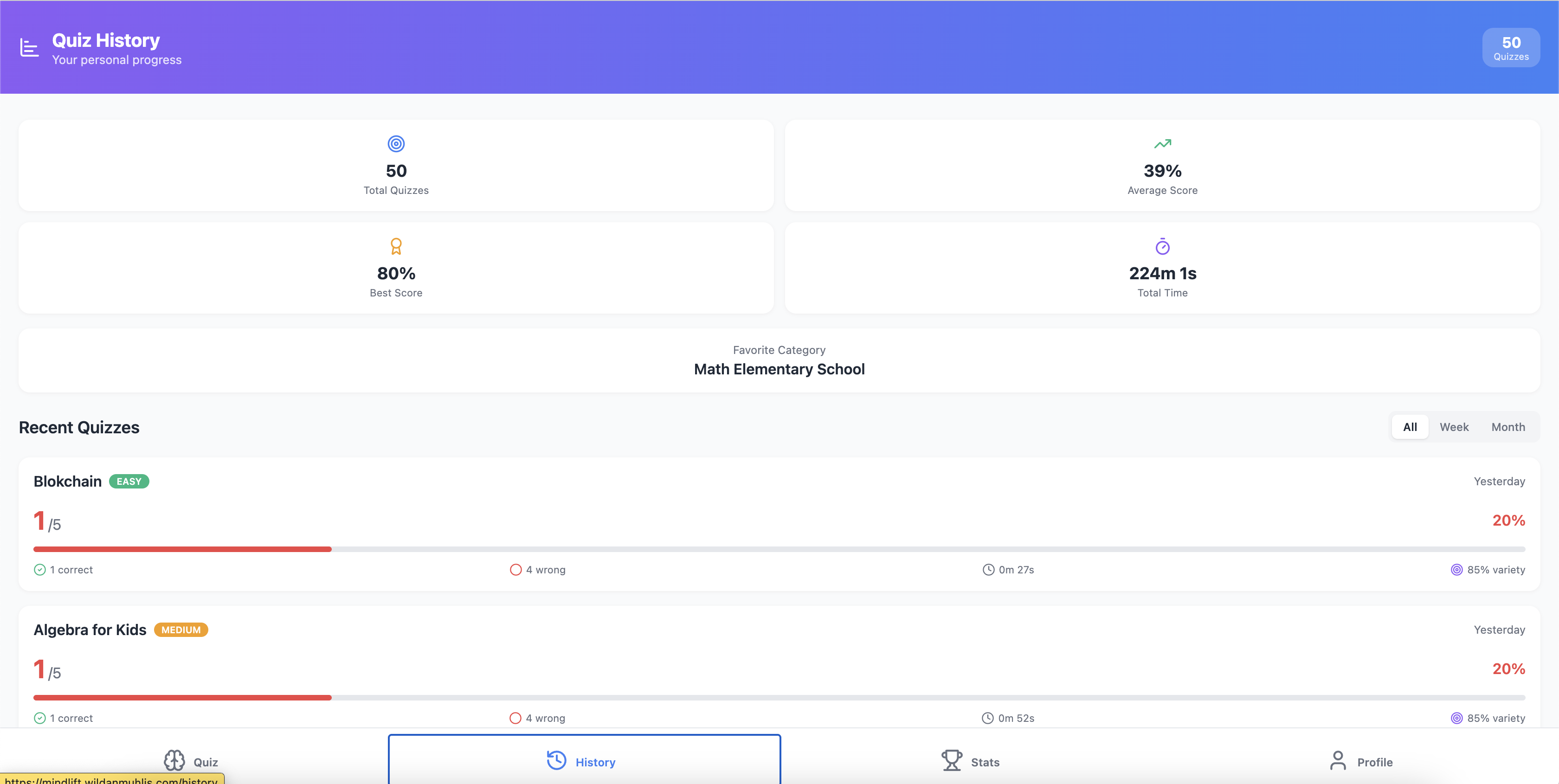The image size is (1559, 784).
Task: Click the MEDIUM difficulty badge on Algebra for Kids
Action: coord(181,630)
